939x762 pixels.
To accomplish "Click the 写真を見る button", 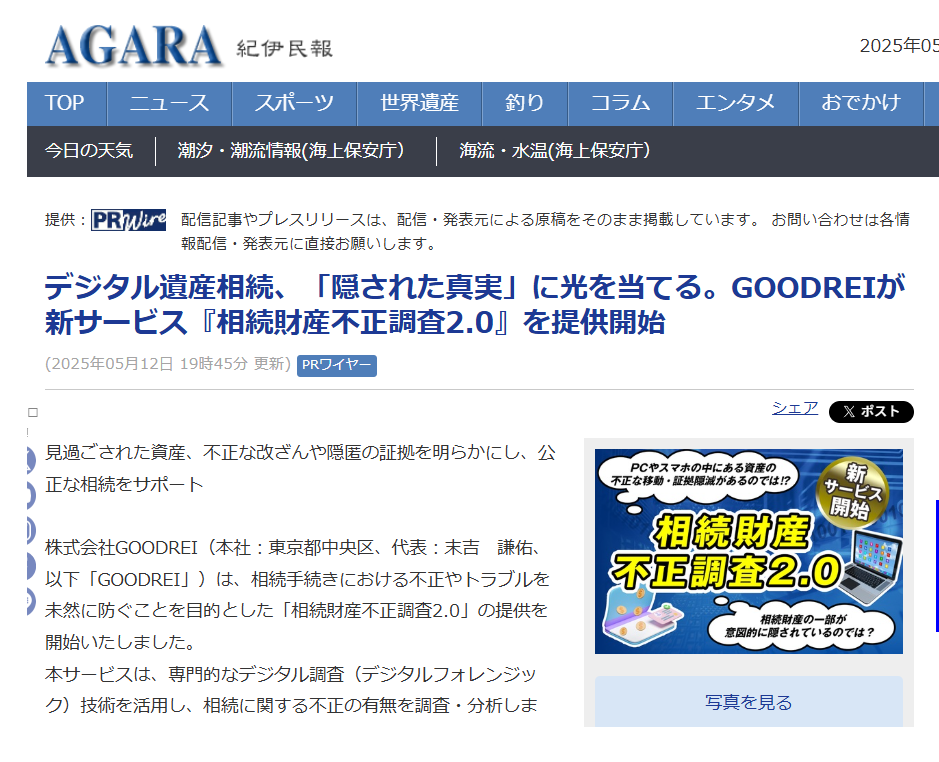I will (x=748, y=702).
